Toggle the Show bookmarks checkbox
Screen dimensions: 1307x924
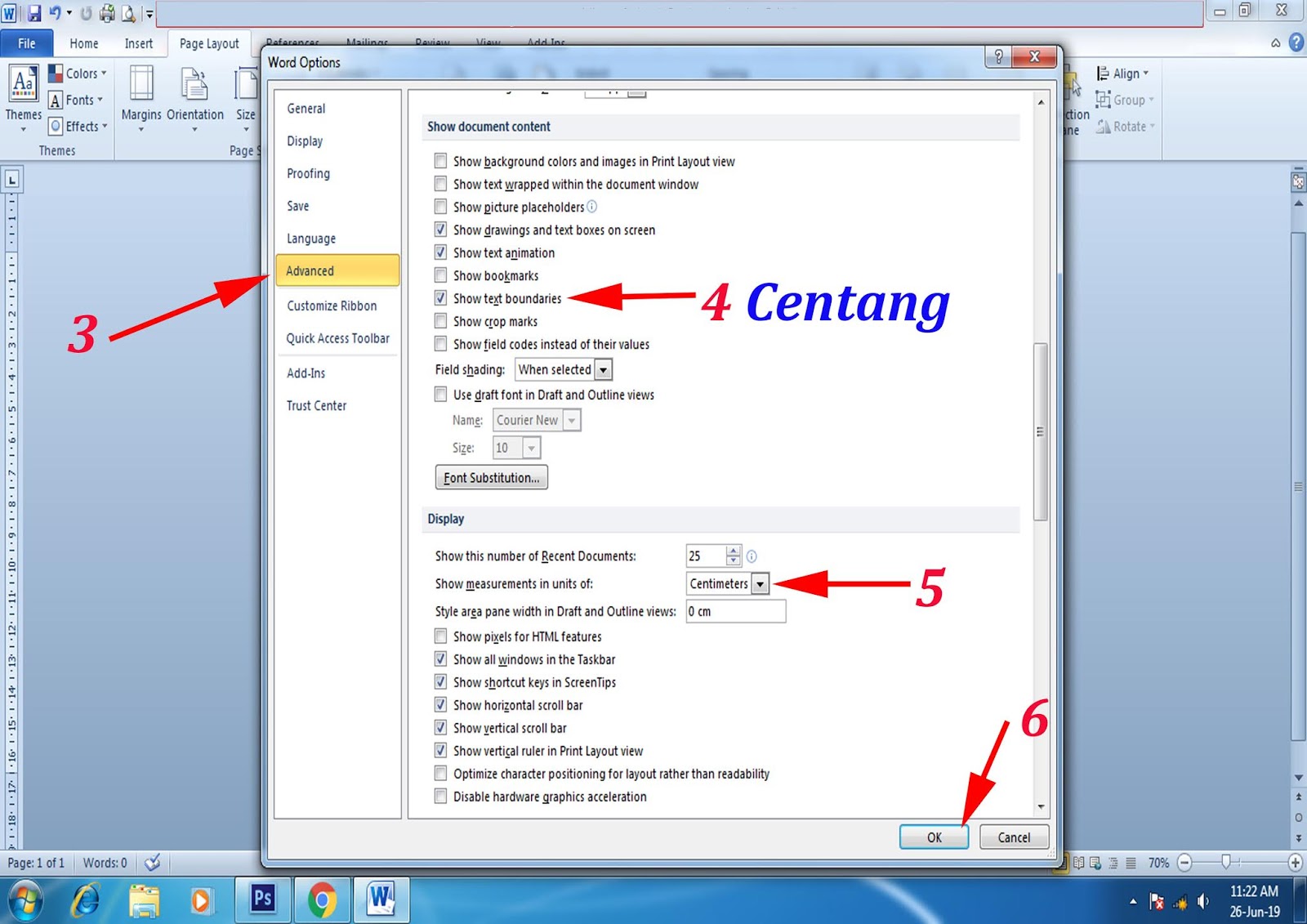(440, 275)
